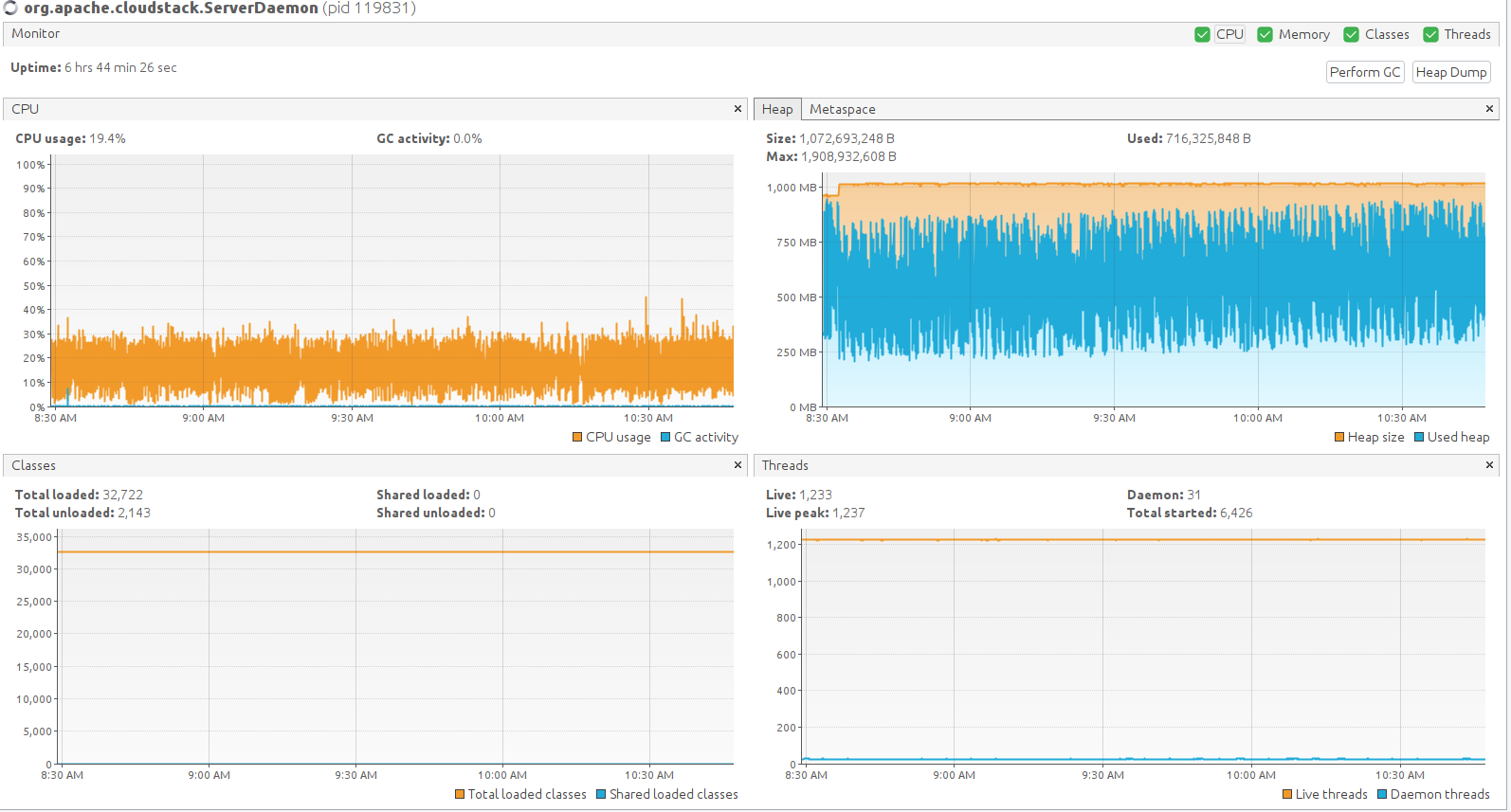
Task: Close the CPU graph panel
Action: (x=737, y=109)
